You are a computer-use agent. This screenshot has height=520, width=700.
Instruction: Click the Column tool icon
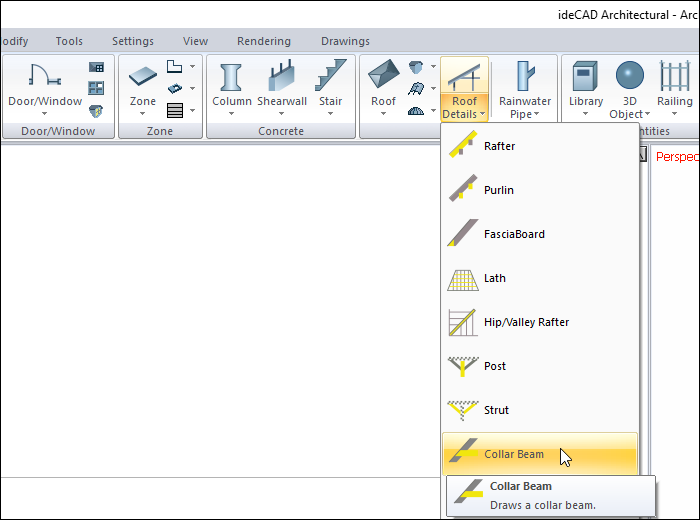pos(232,78)
